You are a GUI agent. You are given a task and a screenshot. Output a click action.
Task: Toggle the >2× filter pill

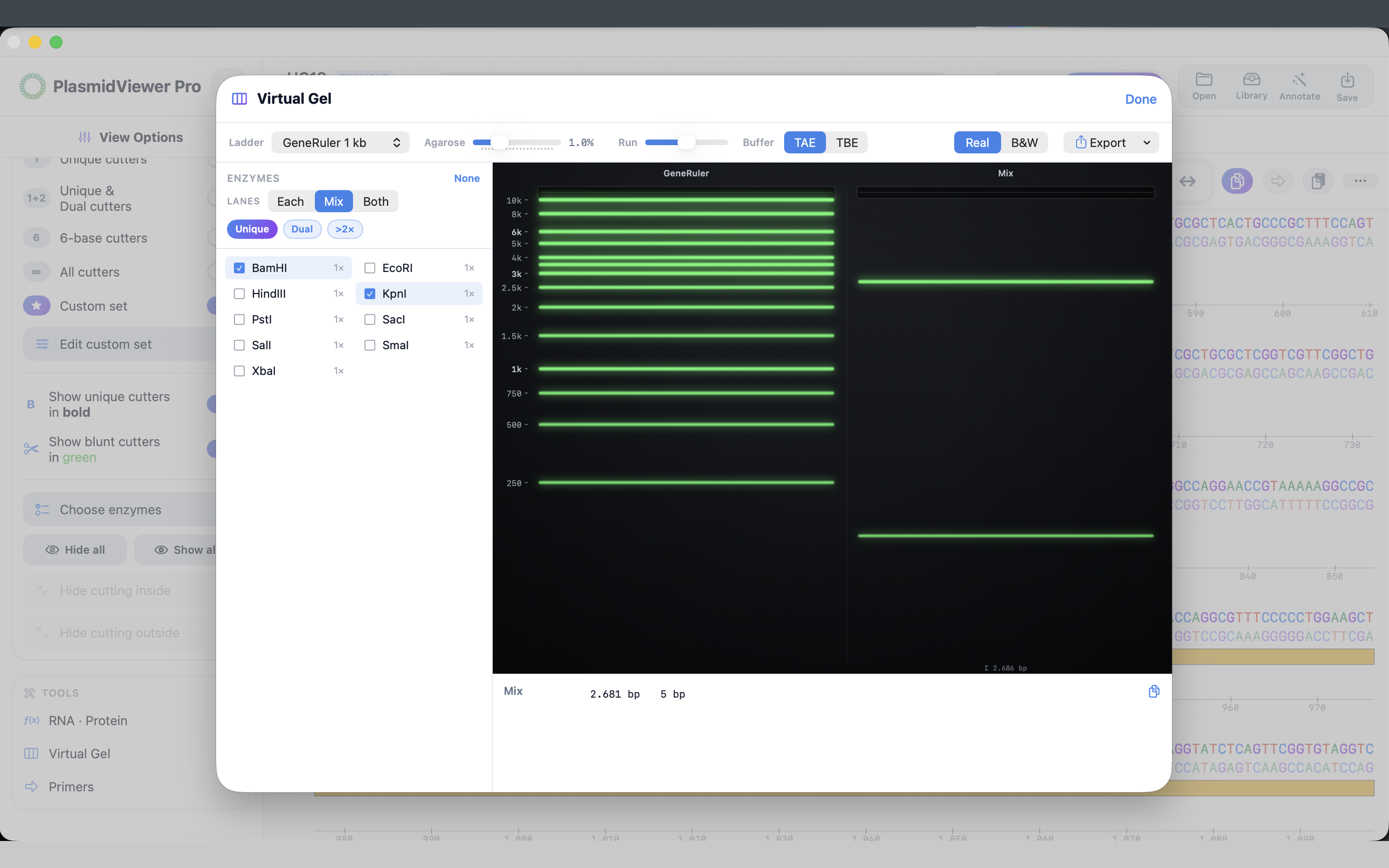pyautogui.click(x=344, y=229)
